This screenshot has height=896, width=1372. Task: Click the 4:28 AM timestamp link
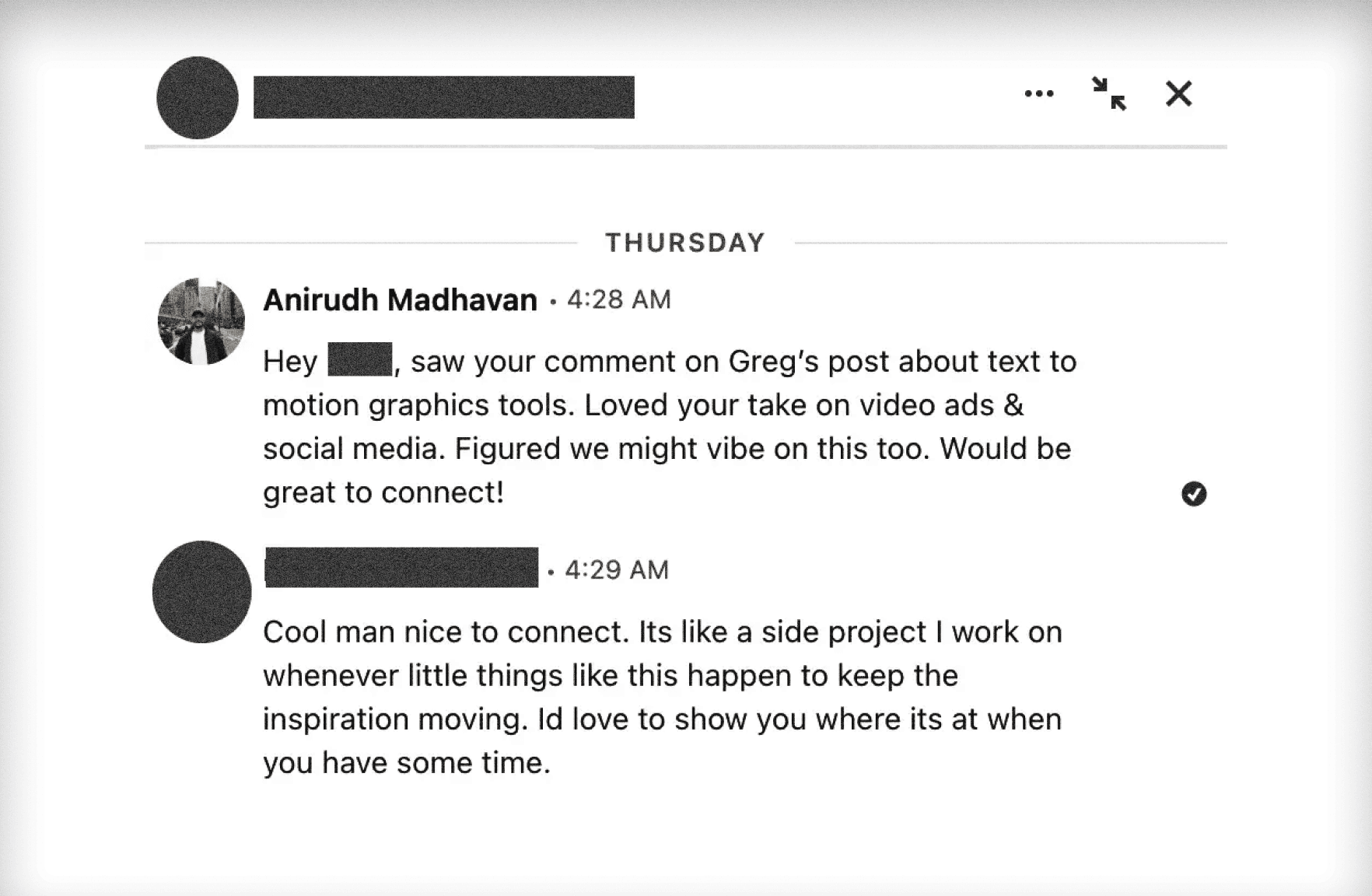tap(618, 299)
